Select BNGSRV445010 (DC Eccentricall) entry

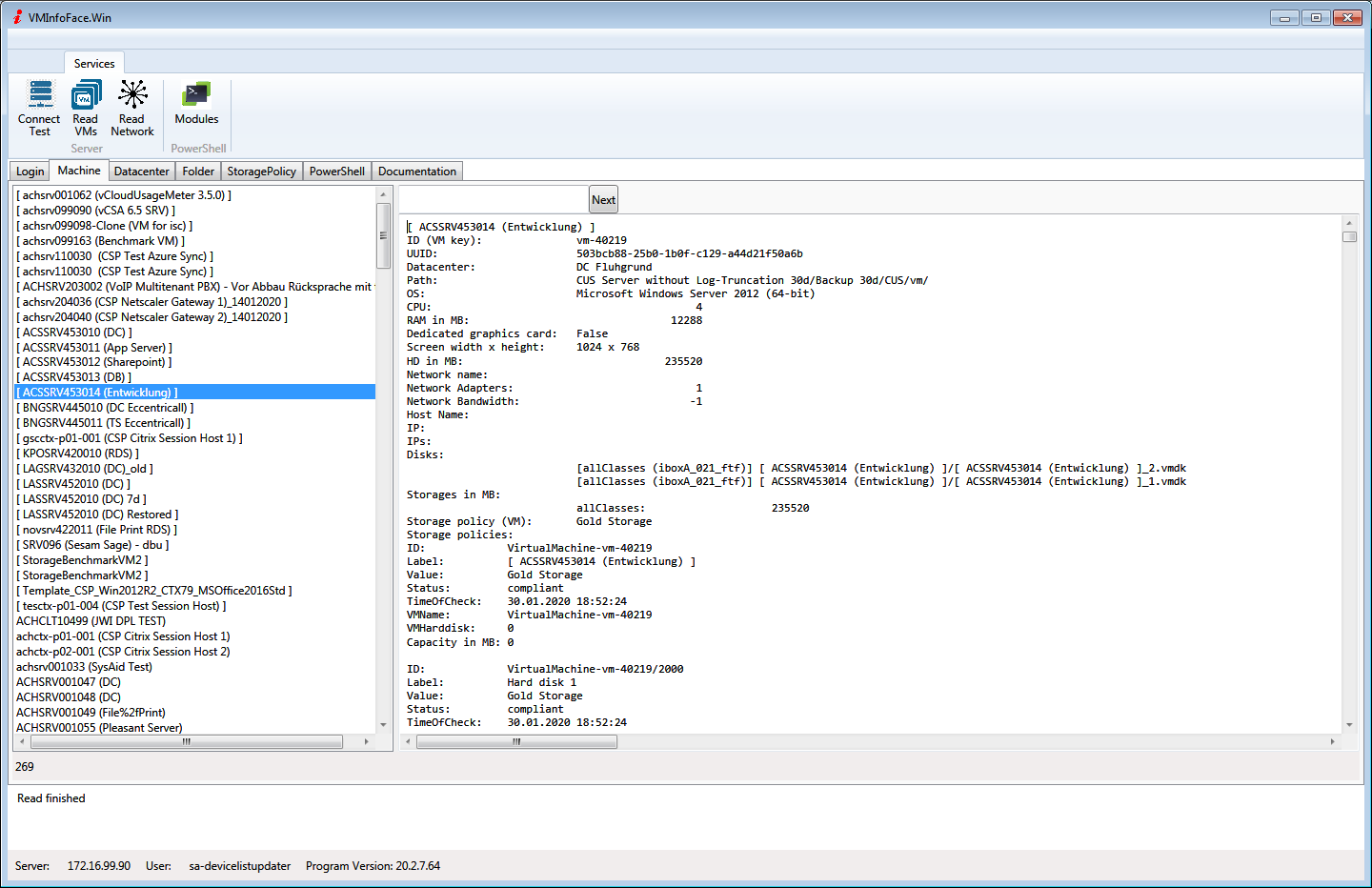[105, 408]
